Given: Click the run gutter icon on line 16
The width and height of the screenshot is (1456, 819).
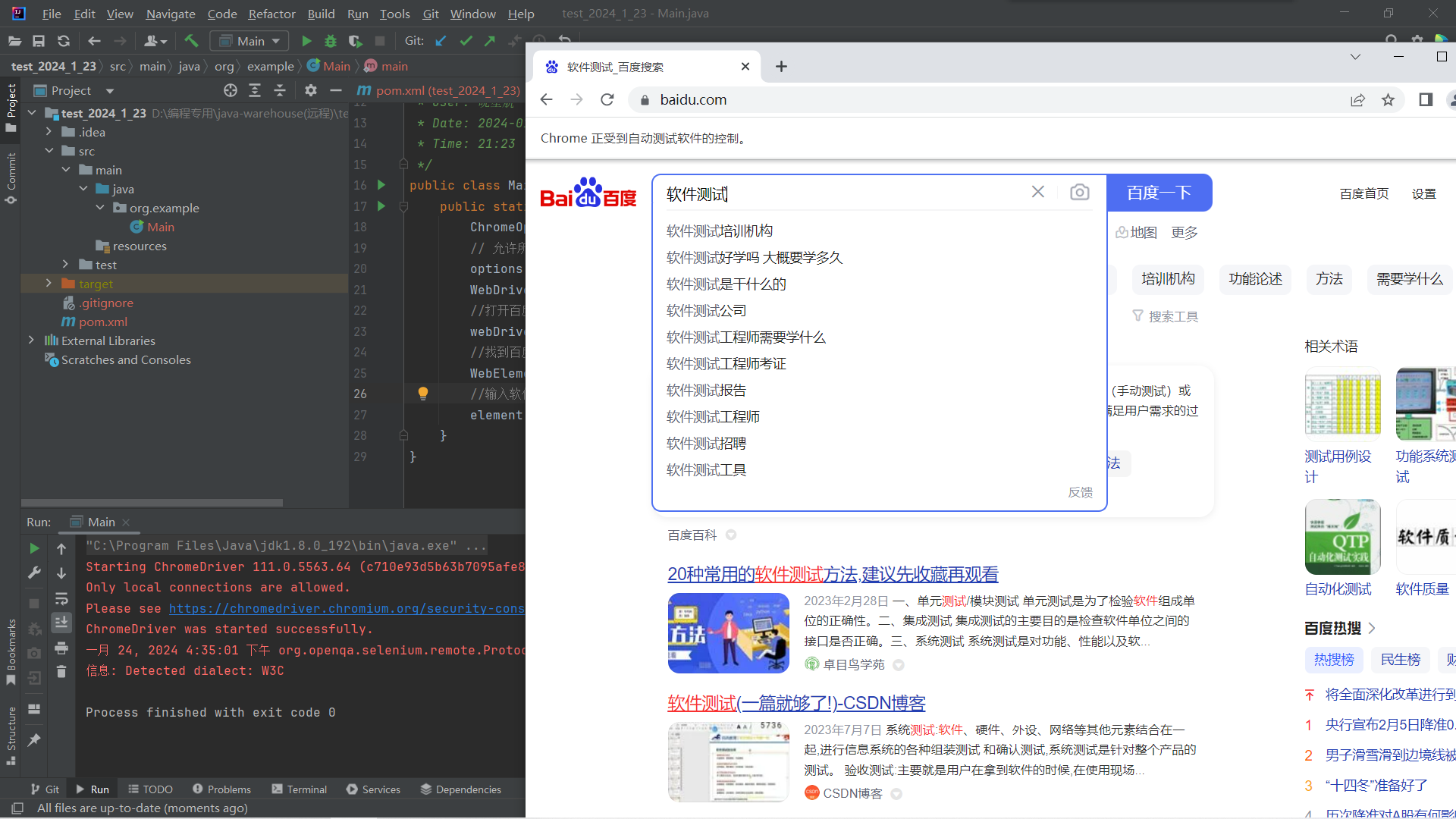Looking at the screenshot, I should pyautogui.click(x=381, y=185).
